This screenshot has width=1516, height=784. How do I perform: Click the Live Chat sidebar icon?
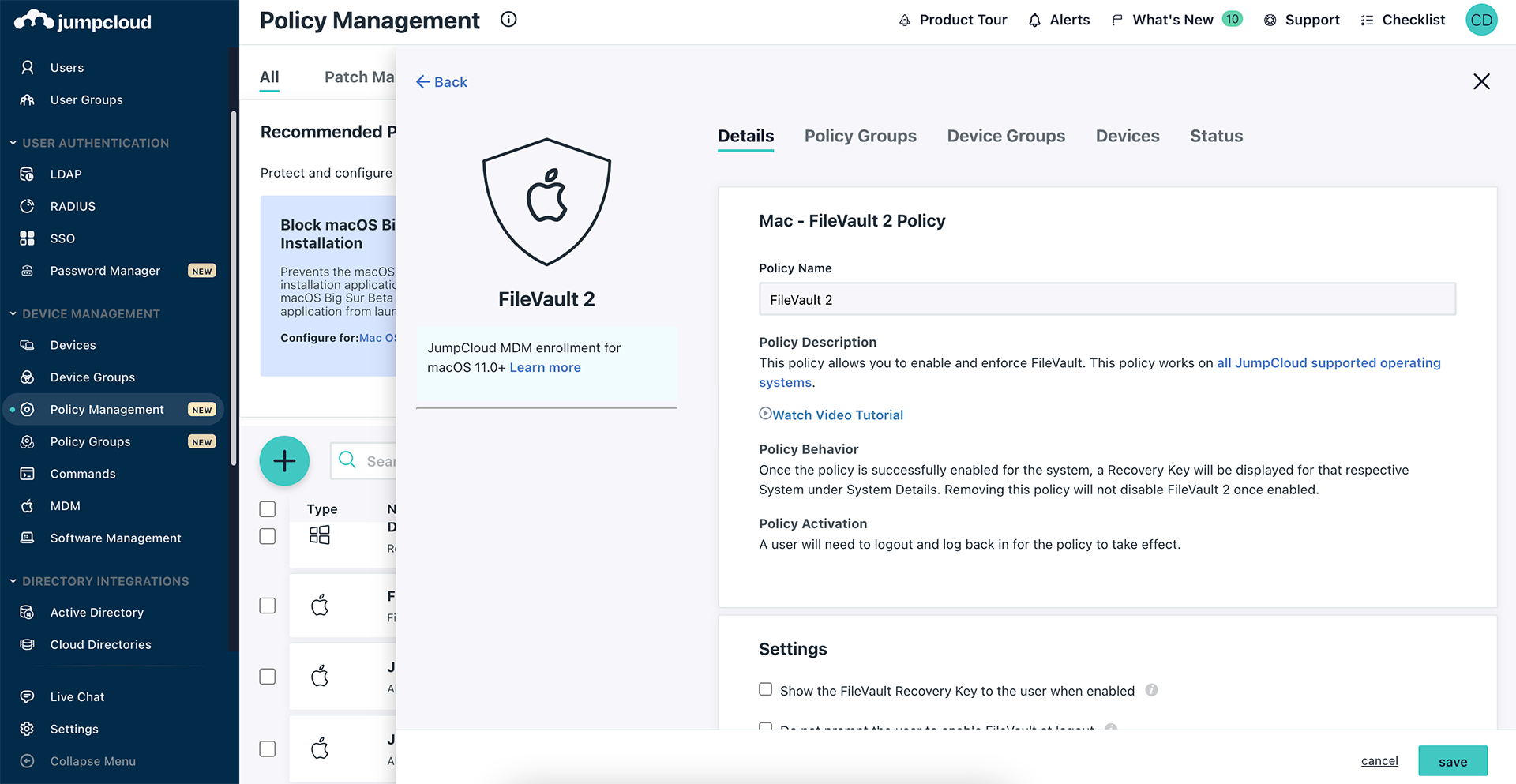click(28, 697)
